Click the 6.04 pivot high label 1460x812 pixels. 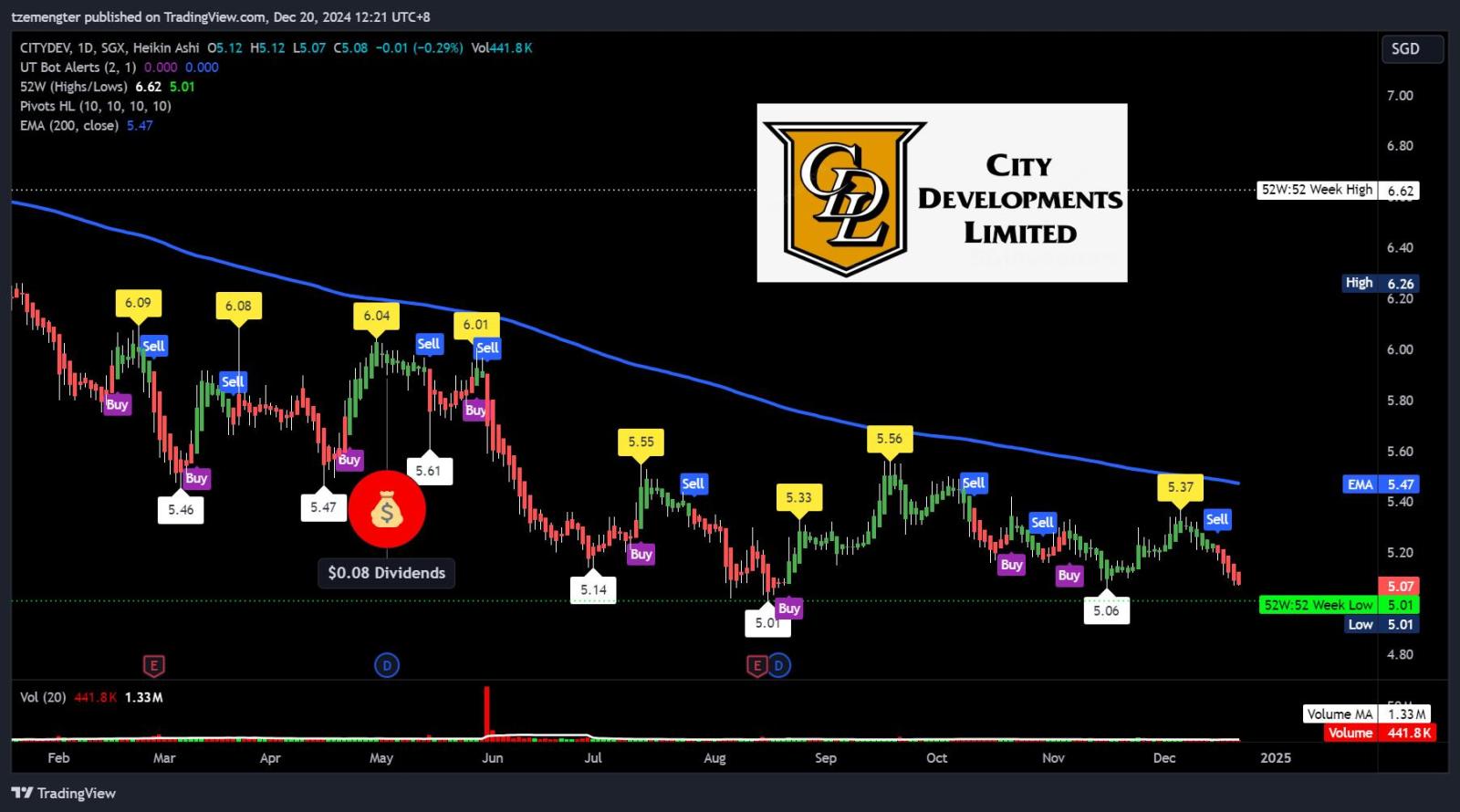click(x=377, y=316)
